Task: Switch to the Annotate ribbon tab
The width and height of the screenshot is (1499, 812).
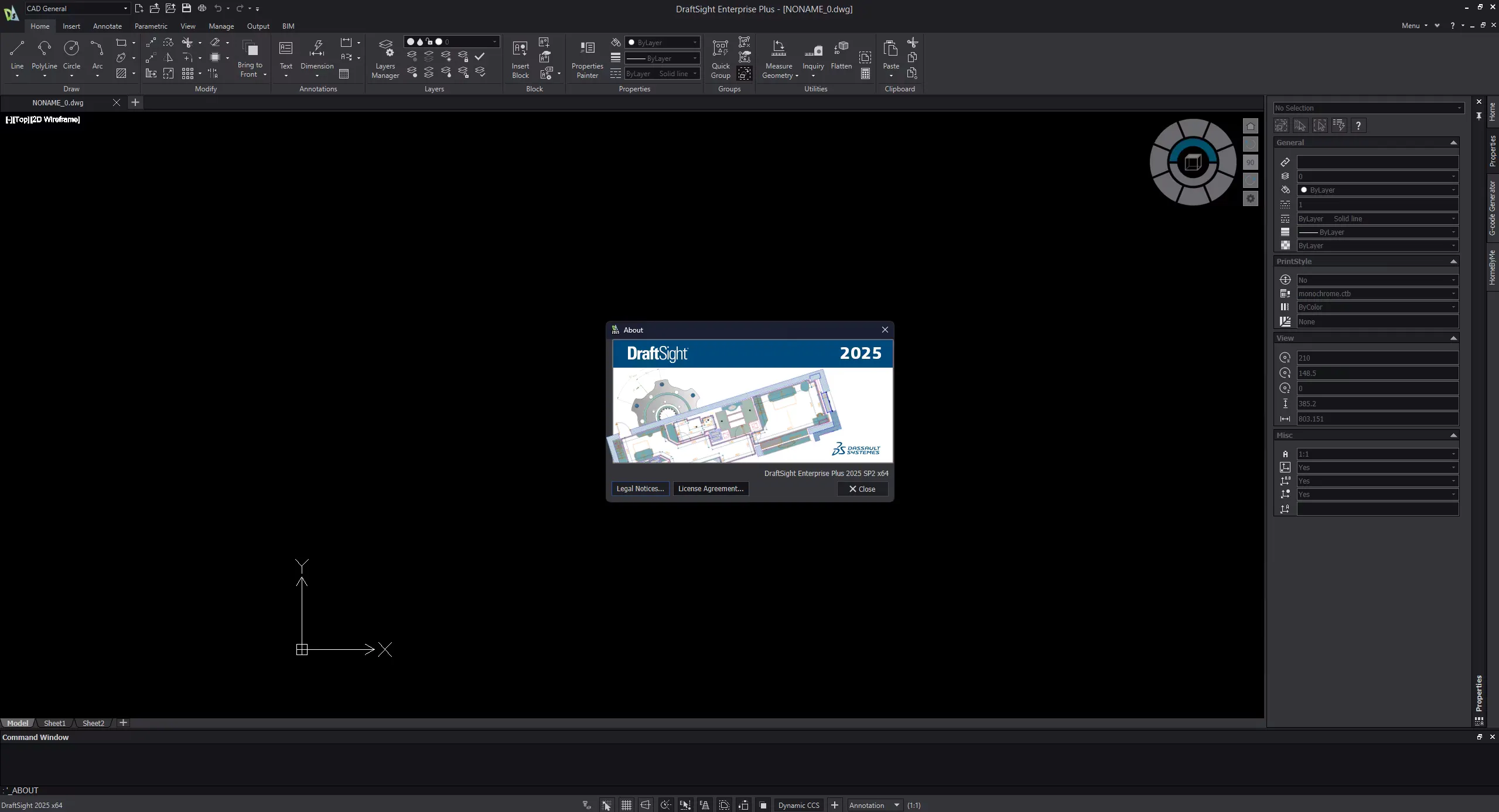Action: 107,26
